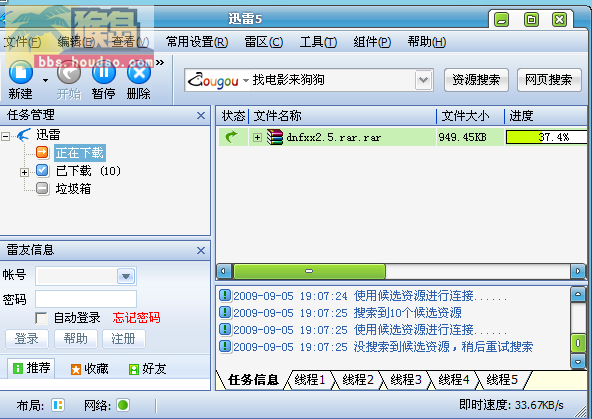Open the 帐号 account dropdown
This screenshot has height=419, width=592.
pyautogui.click(x=126, y=276)
